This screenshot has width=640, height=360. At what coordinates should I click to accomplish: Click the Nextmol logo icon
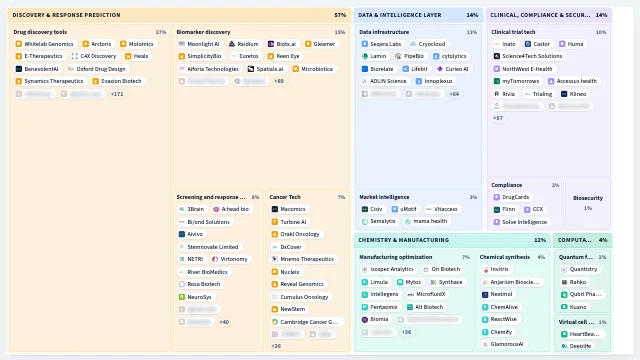[x=485, y=294]
